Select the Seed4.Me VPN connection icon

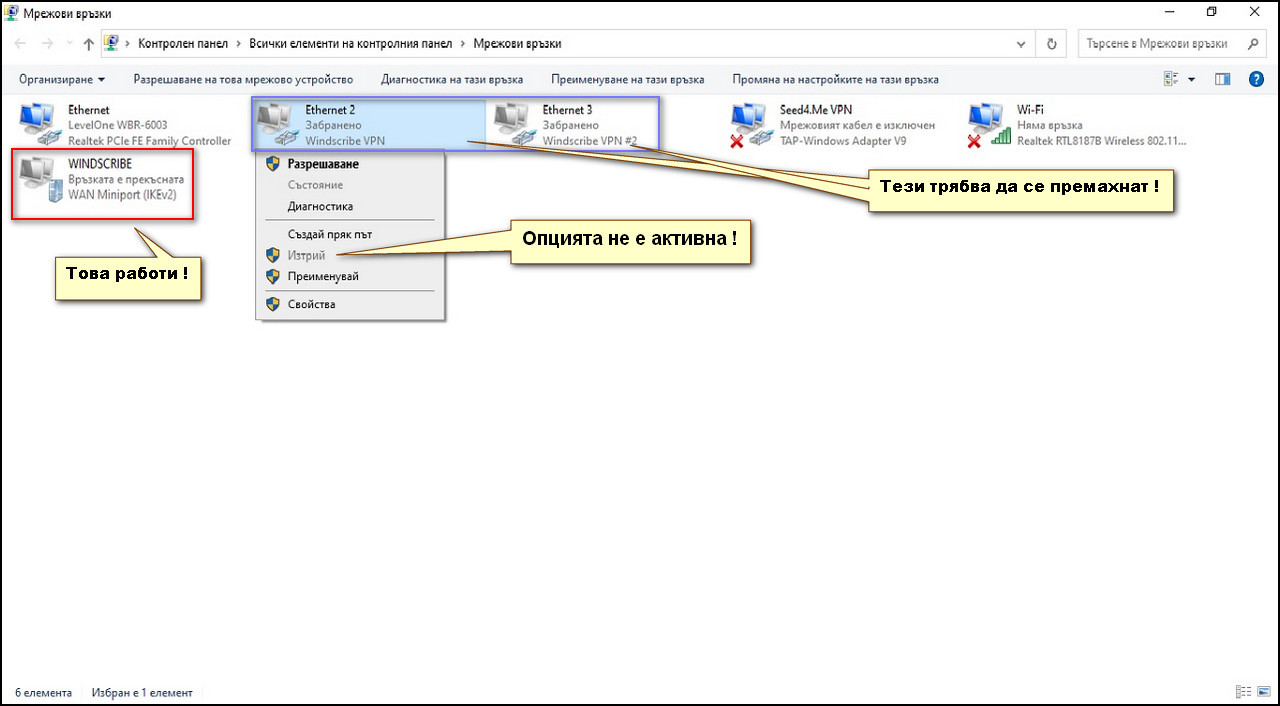(x=750, y=125)
